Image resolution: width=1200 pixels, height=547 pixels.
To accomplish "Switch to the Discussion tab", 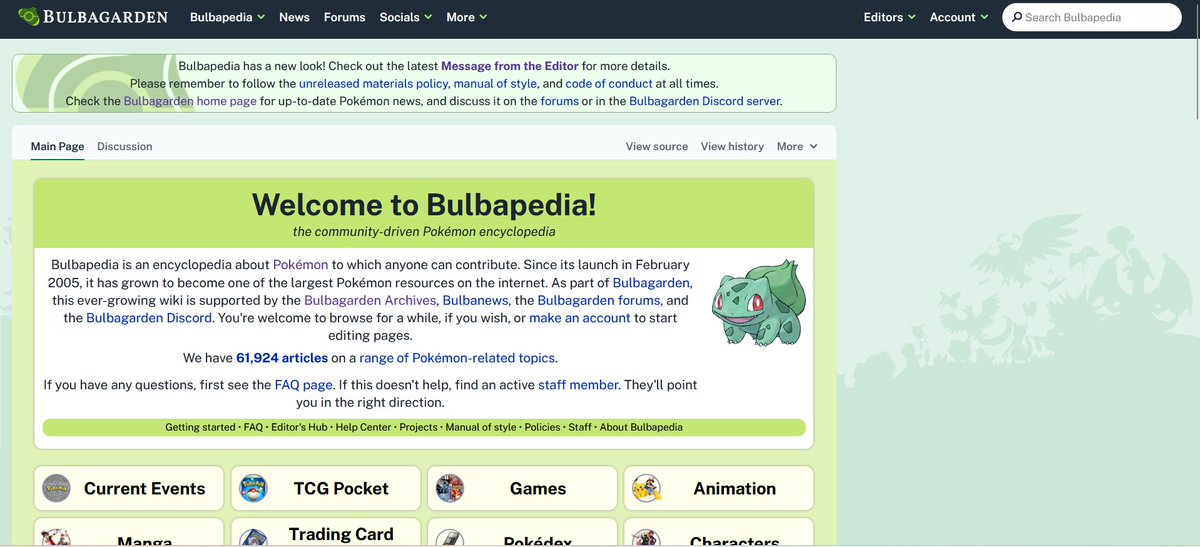I will [x=125, y=146].
